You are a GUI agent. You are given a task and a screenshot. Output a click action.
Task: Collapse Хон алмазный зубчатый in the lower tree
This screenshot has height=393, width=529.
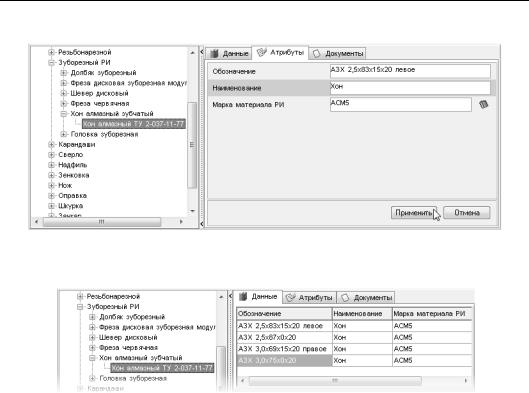pyautogui.click(x=92, y=358)
